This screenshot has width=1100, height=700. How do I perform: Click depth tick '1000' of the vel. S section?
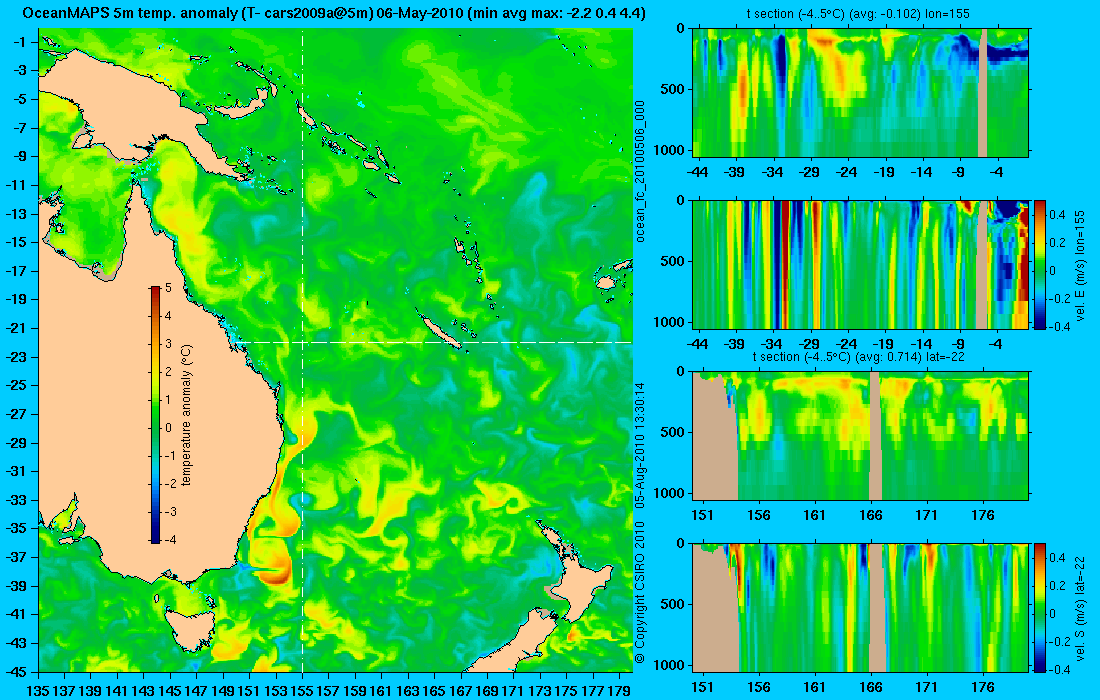(670, 665)
